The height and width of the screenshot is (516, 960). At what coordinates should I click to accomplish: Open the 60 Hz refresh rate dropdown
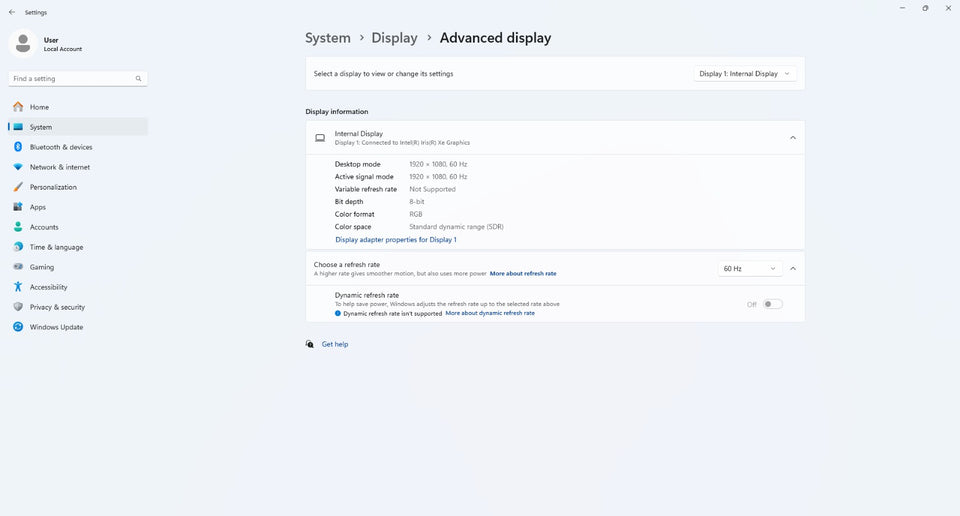point(749,269)
